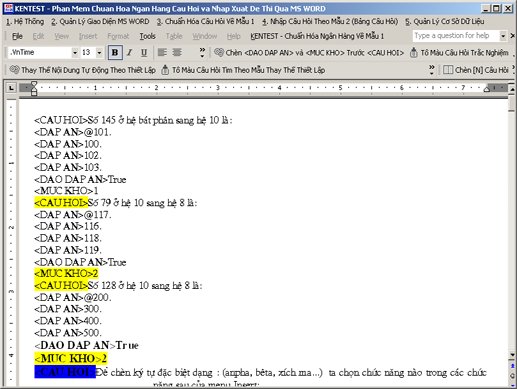This screenshot has width=517, height=389.
Task: Click the tab stop selector on ruler
Action: pos(11,88)
